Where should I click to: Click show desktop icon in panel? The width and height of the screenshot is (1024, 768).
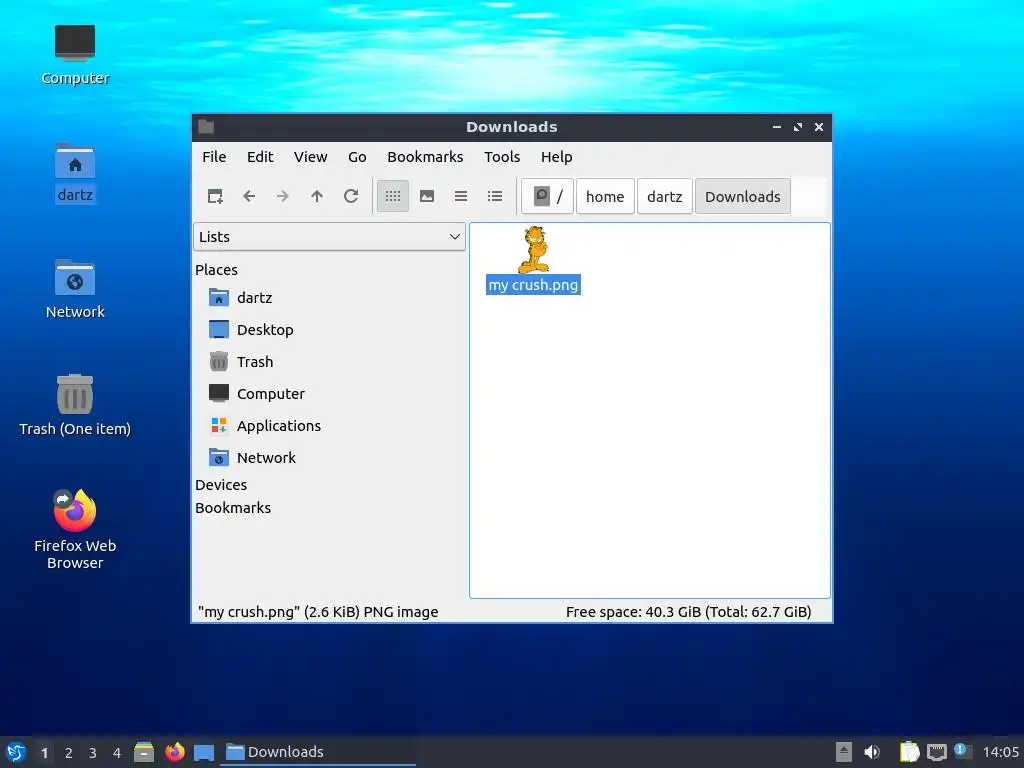(x=204, y=752)
